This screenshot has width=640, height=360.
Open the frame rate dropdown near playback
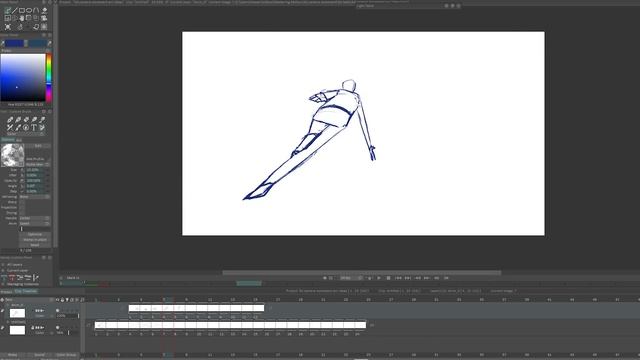click(351, 278)
